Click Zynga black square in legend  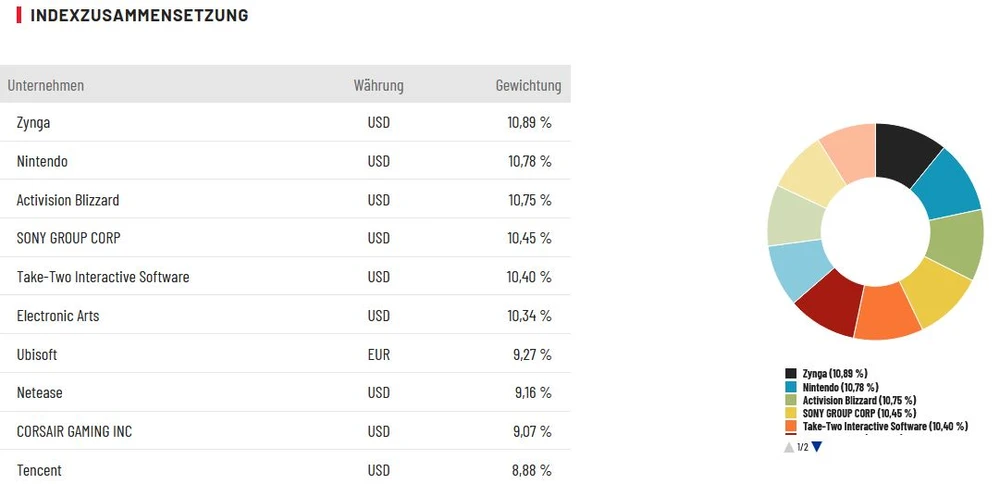point(791,373)
